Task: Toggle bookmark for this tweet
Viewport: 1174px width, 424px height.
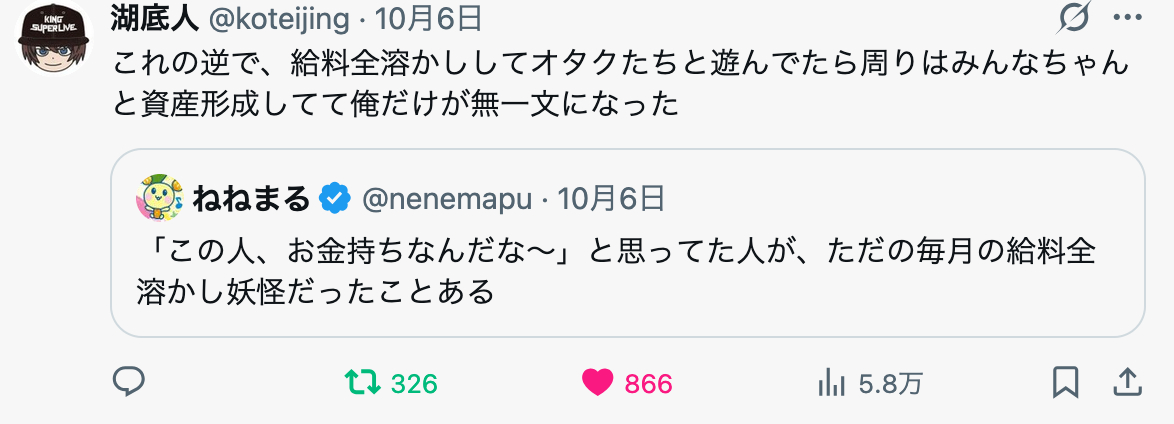Action: tap(1065, 382)
